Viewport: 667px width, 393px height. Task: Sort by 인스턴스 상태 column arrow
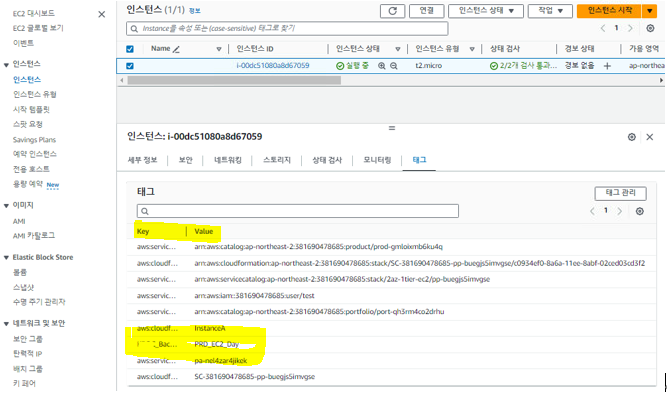[x=398, y=49]
